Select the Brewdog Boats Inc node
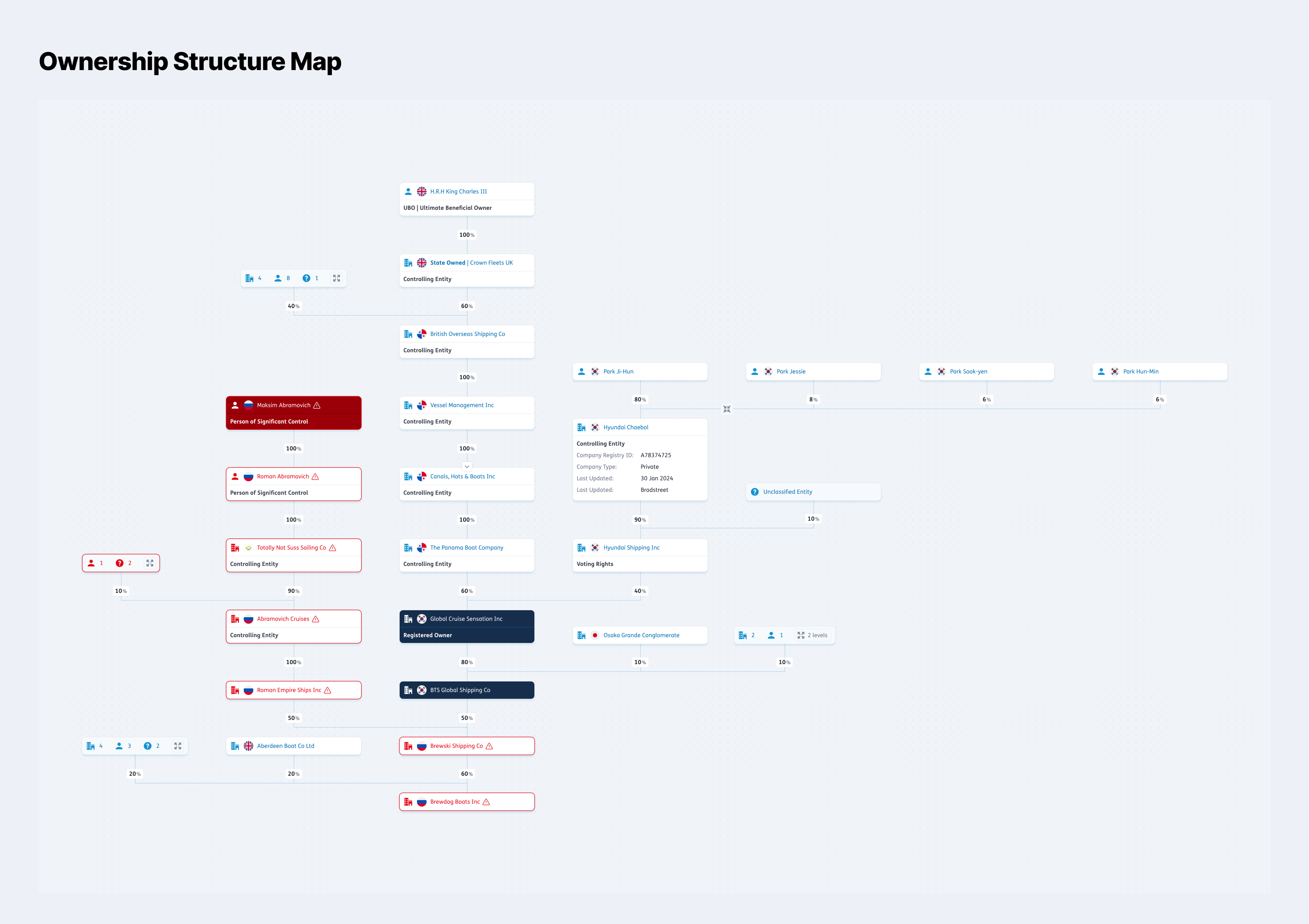Viewport: 1309px width, 924px height. coord(466,802)
